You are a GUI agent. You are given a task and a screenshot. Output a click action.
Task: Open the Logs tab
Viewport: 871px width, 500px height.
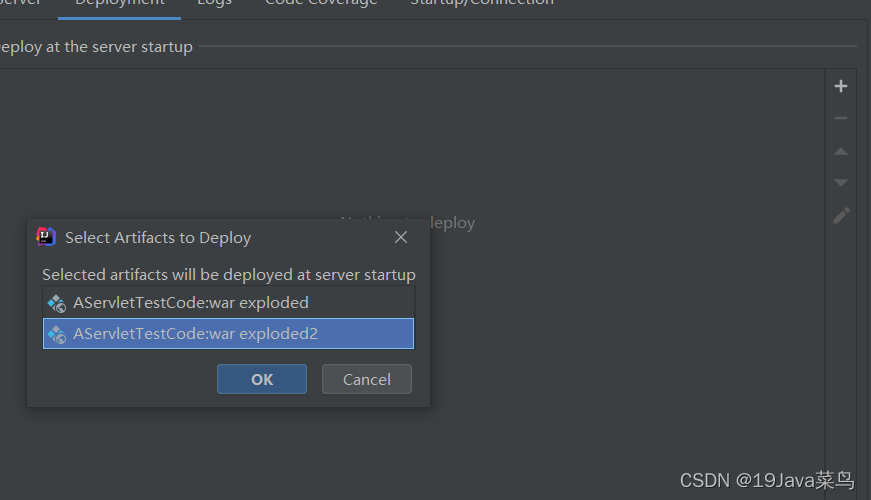[x=214, y=3]
